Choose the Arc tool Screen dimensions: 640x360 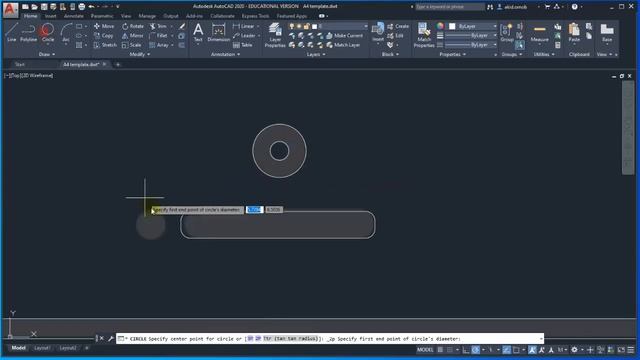point(66,32)
